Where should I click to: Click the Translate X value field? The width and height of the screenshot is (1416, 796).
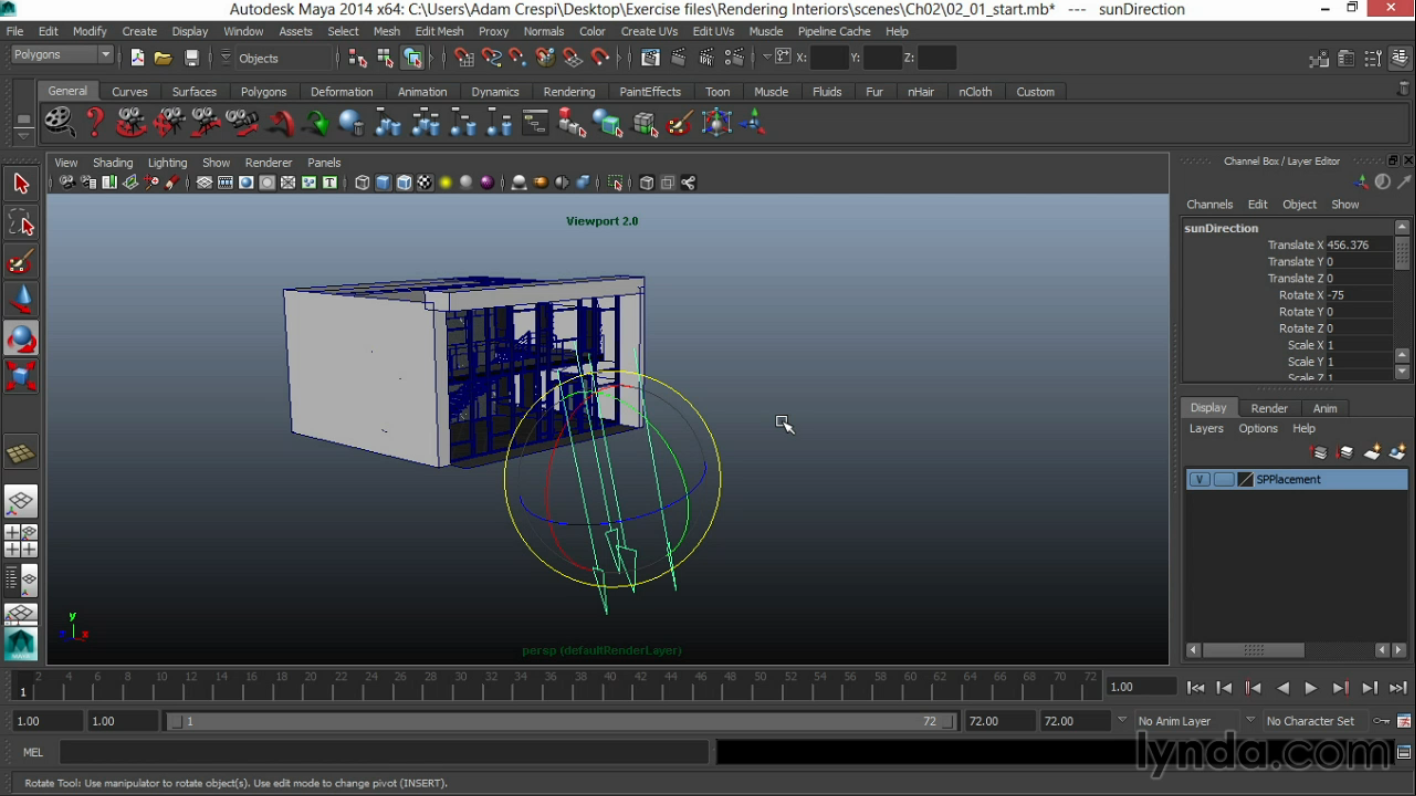(1358, 245)
